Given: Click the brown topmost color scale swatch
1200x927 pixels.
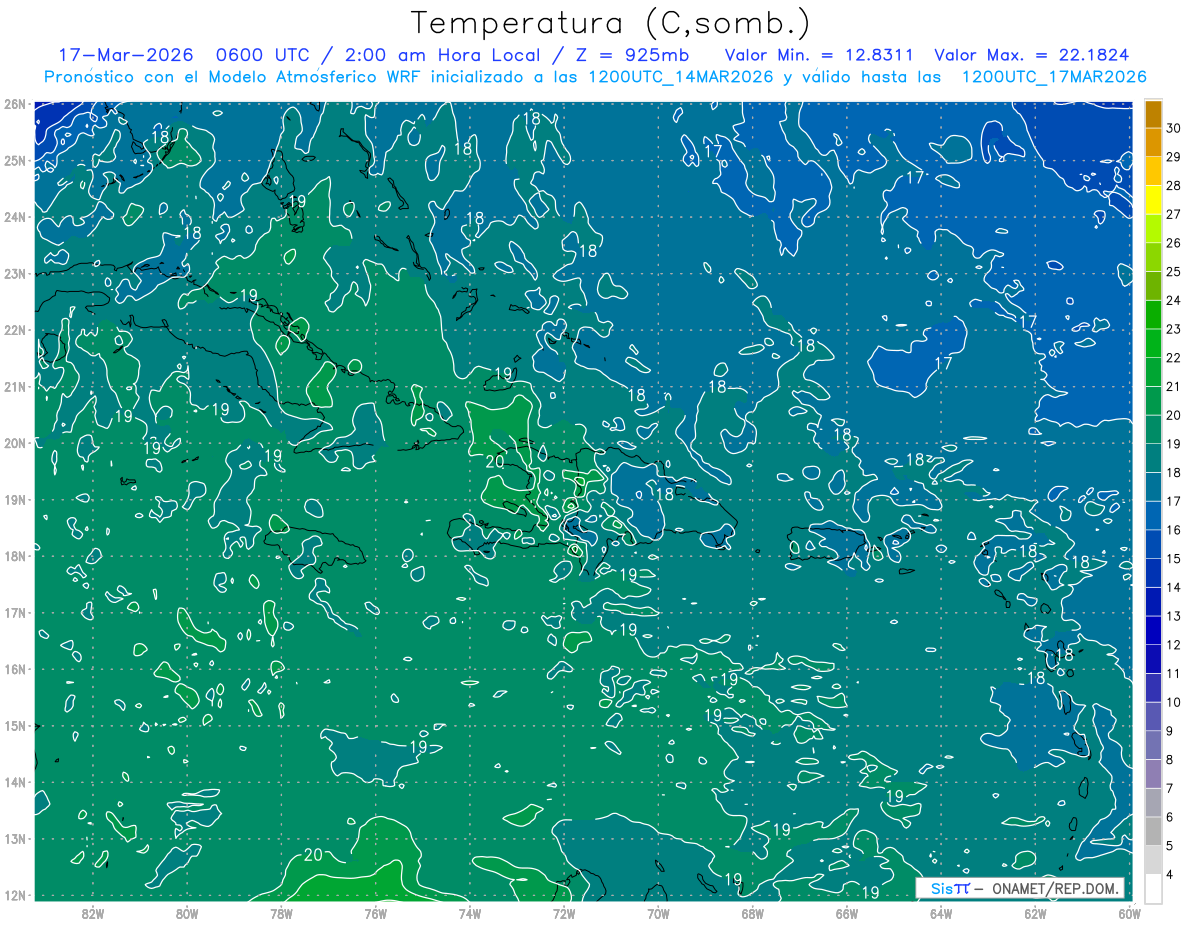Looking at the screenshot, I should (1153, 114).
